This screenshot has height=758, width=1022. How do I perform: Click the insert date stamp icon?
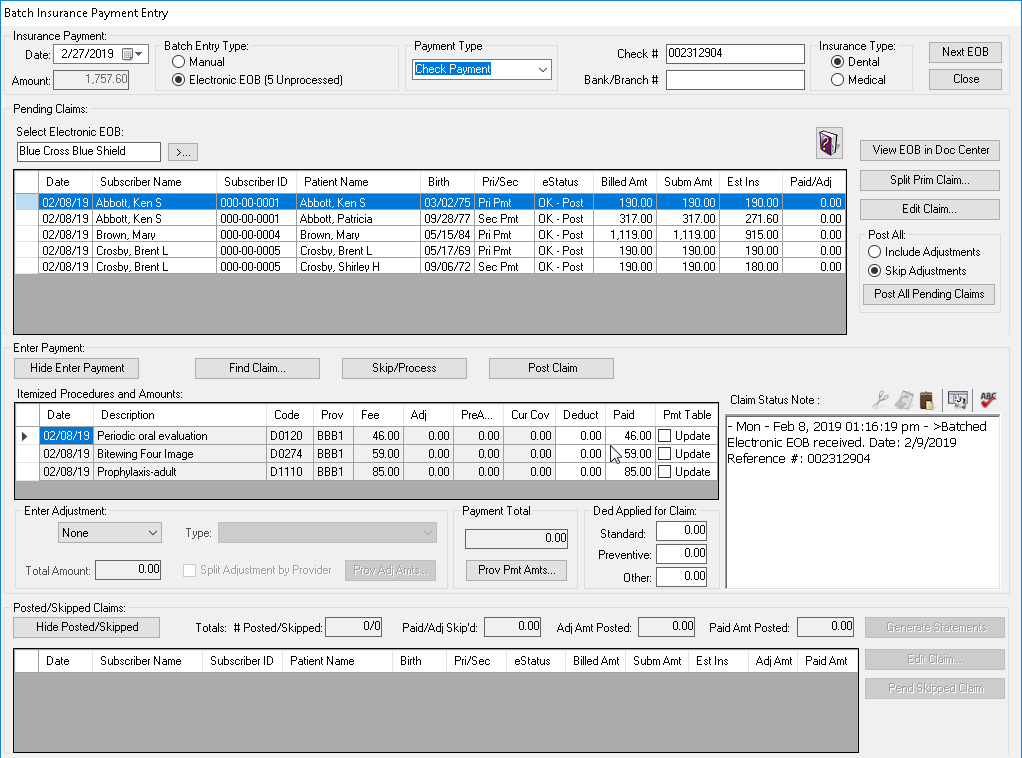(958, 400)
